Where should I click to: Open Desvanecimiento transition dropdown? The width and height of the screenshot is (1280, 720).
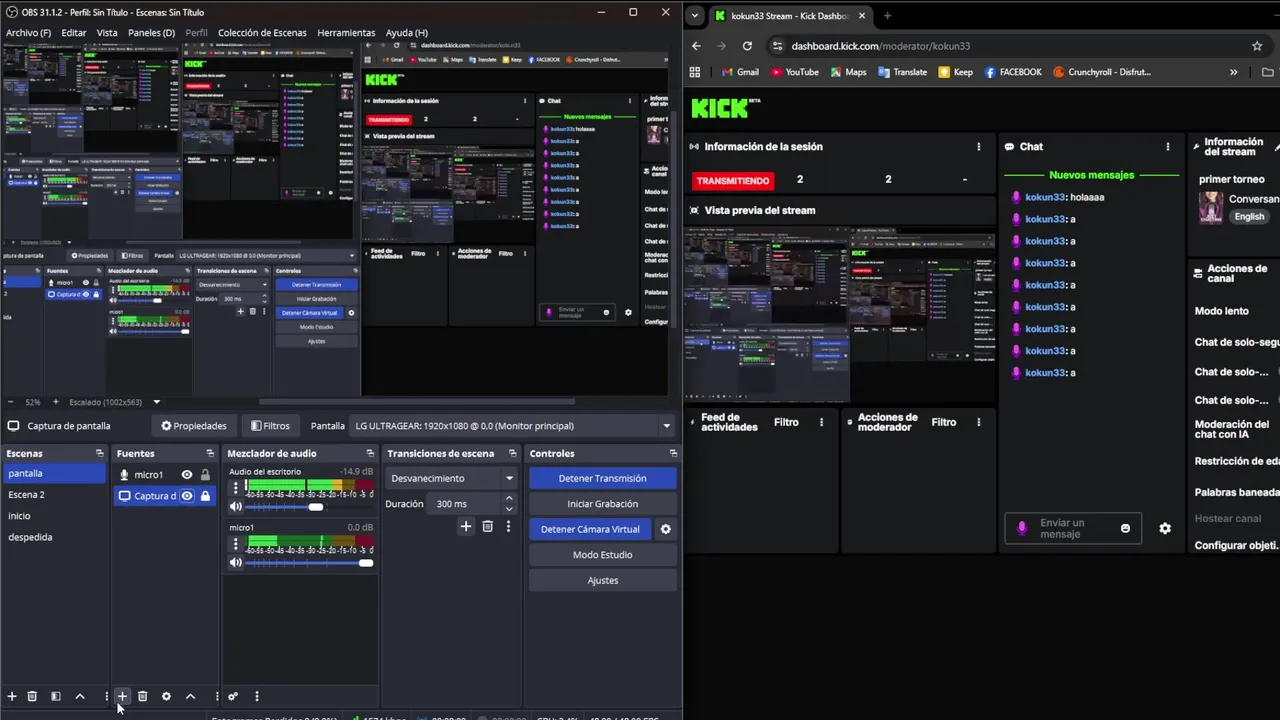pyautogui.click(x=452, y=478)
